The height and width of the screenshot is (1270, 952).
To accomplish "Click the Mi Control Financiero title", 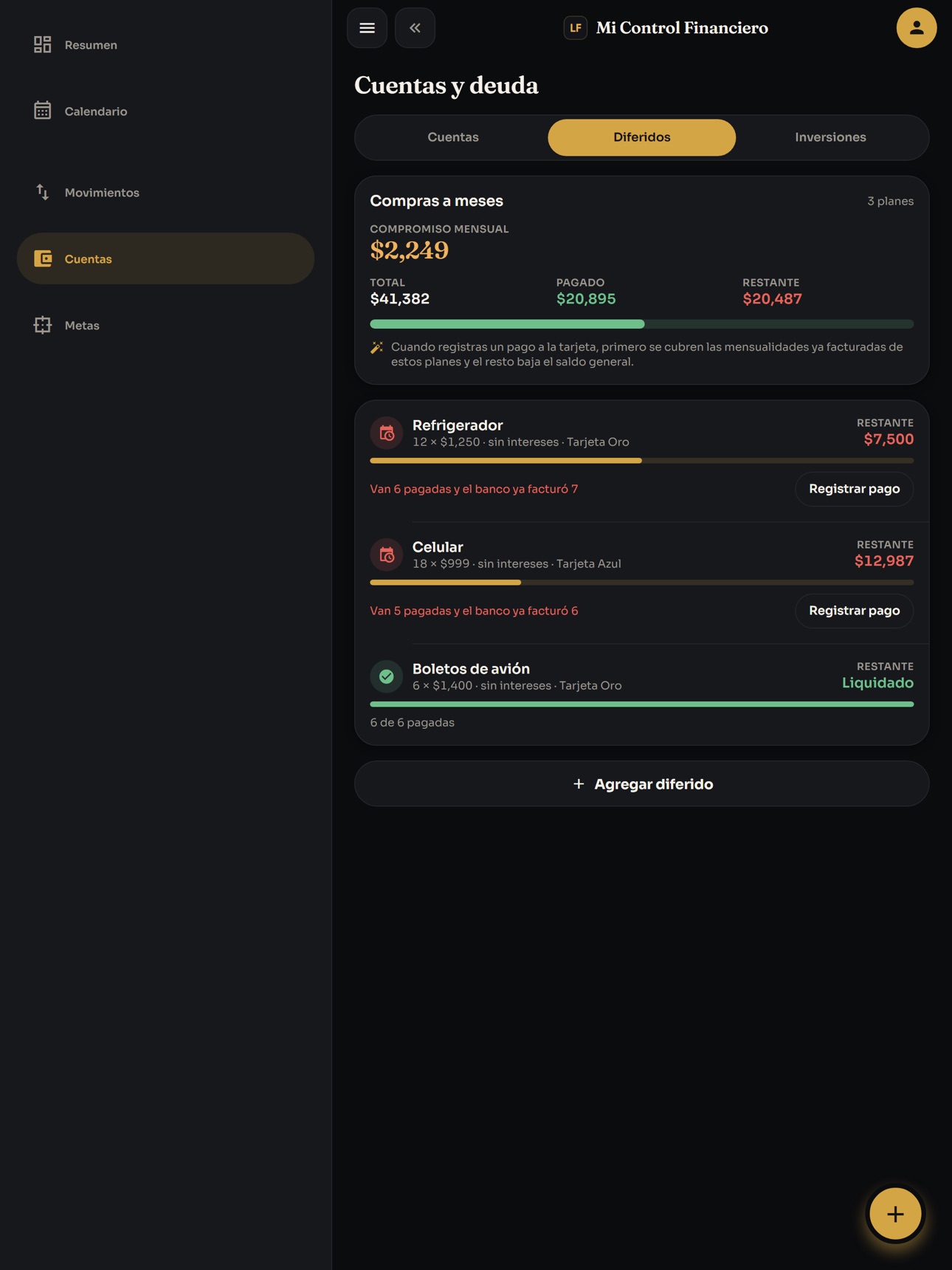I will click(682, 28).
